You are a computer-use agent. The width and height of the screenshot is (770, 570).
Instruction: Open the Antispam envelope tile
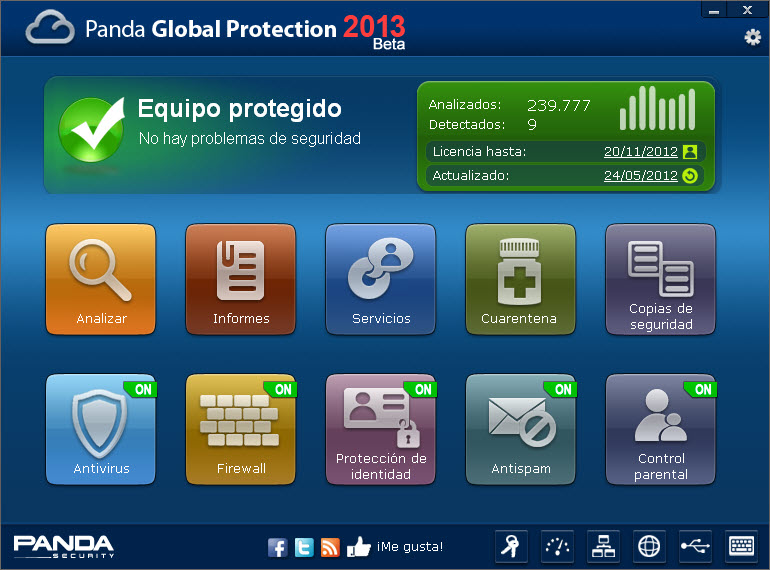(521, 430)
